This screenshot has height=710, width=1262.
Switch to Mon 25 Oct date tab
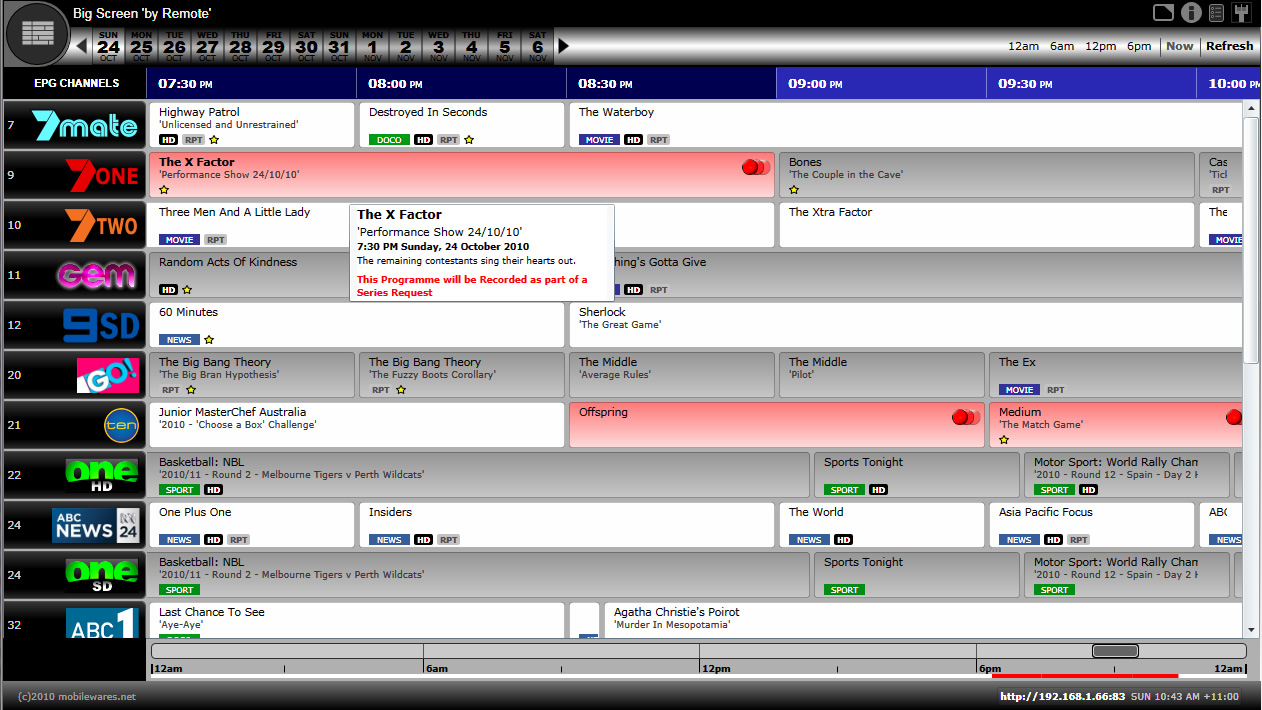coord(141,46)
